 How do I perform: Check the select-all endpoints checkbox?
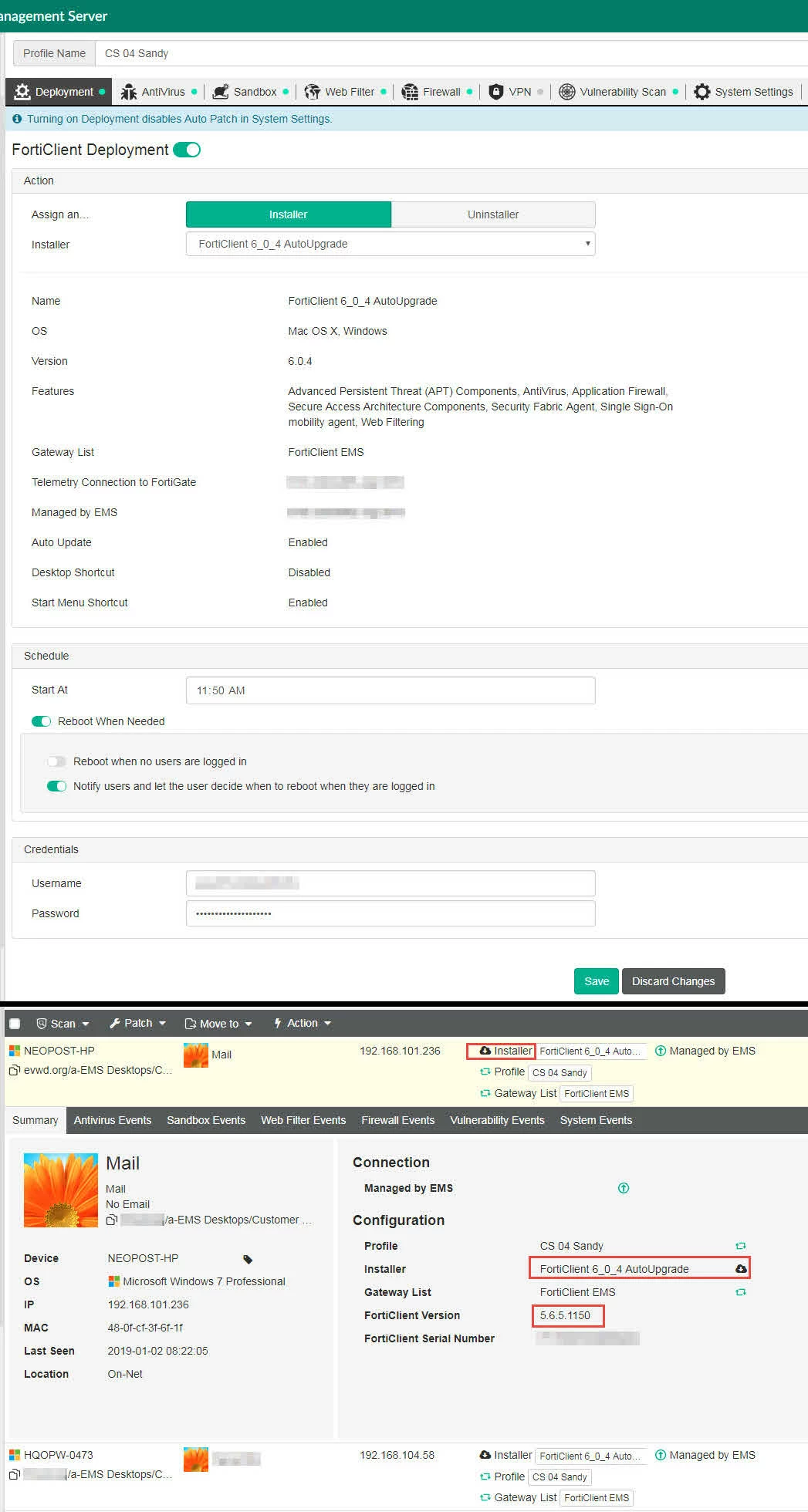pyautogui.click(x=14, y=1024)
